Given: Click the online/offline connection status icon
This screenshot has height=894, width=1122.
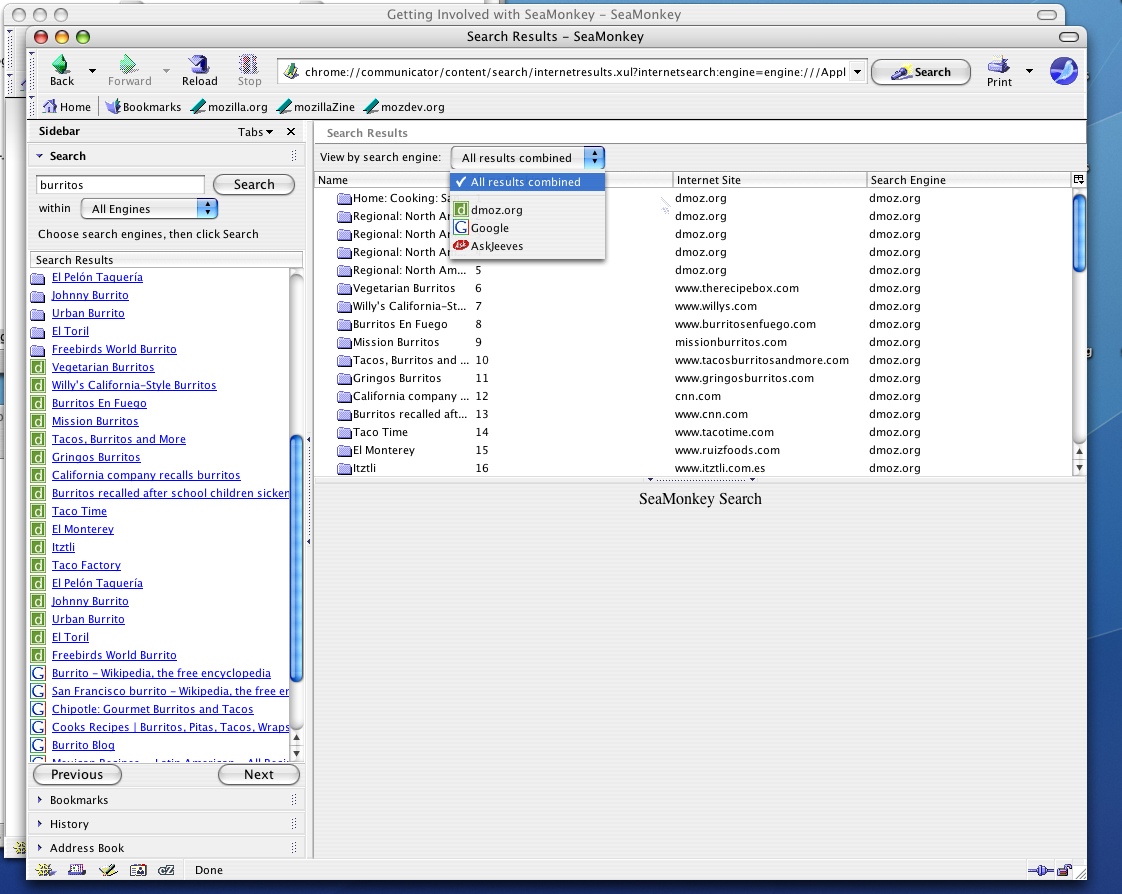Looking at the screenshot, I should (x=1041, y=870).
